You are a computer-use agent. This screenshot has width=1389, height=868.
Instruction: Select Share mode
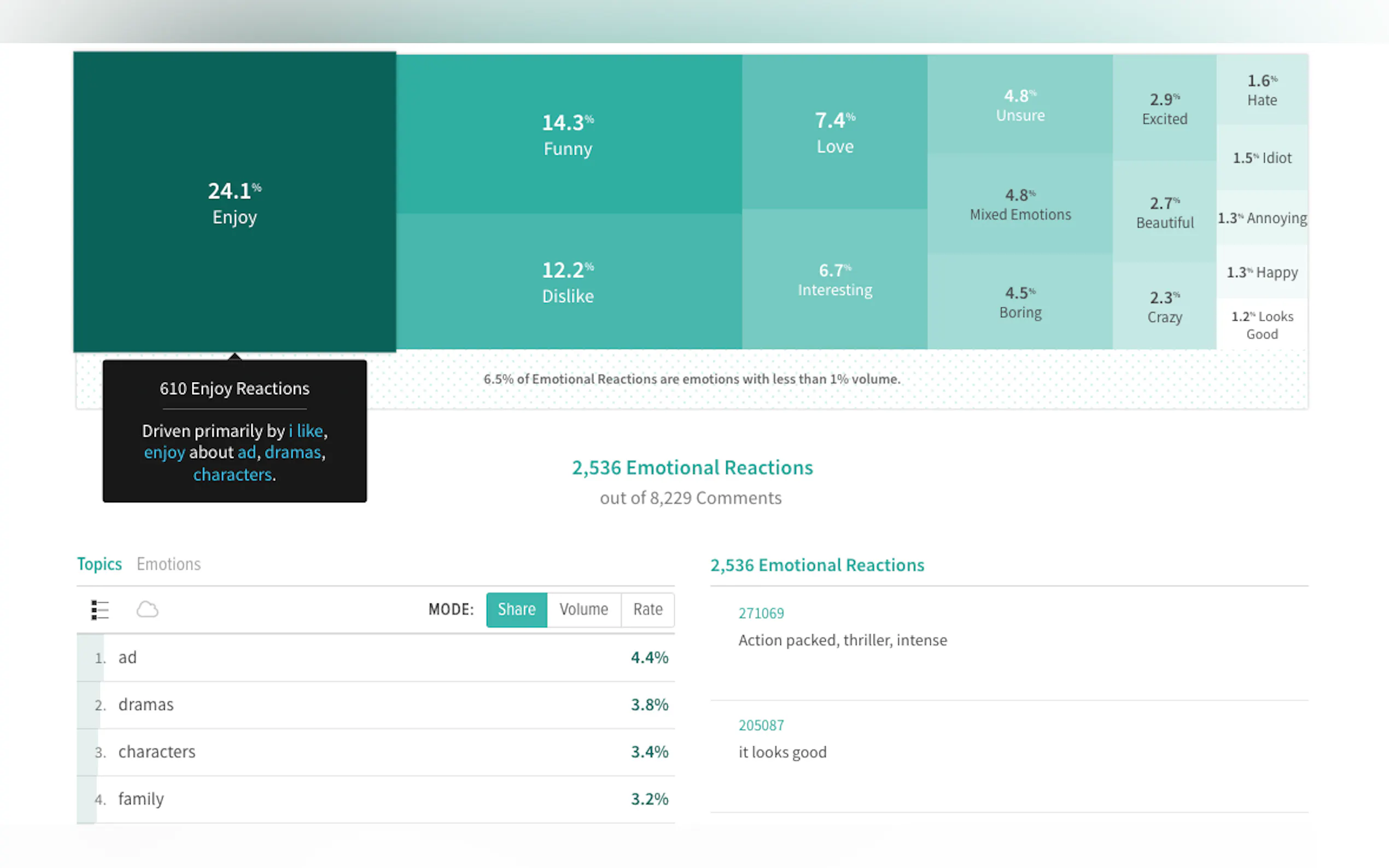[x=516, y=609]
